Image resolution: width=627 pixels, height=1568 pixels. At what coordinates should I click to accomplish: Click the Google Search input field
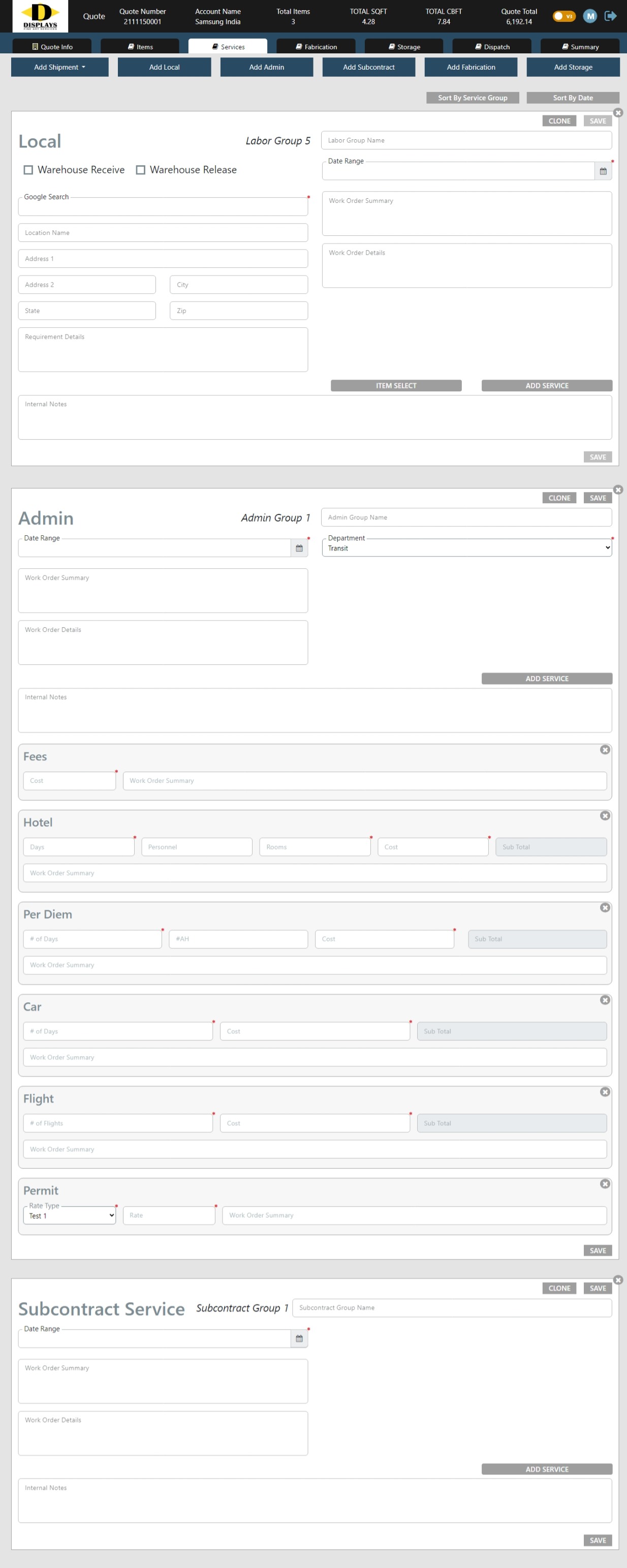[163, 207]
